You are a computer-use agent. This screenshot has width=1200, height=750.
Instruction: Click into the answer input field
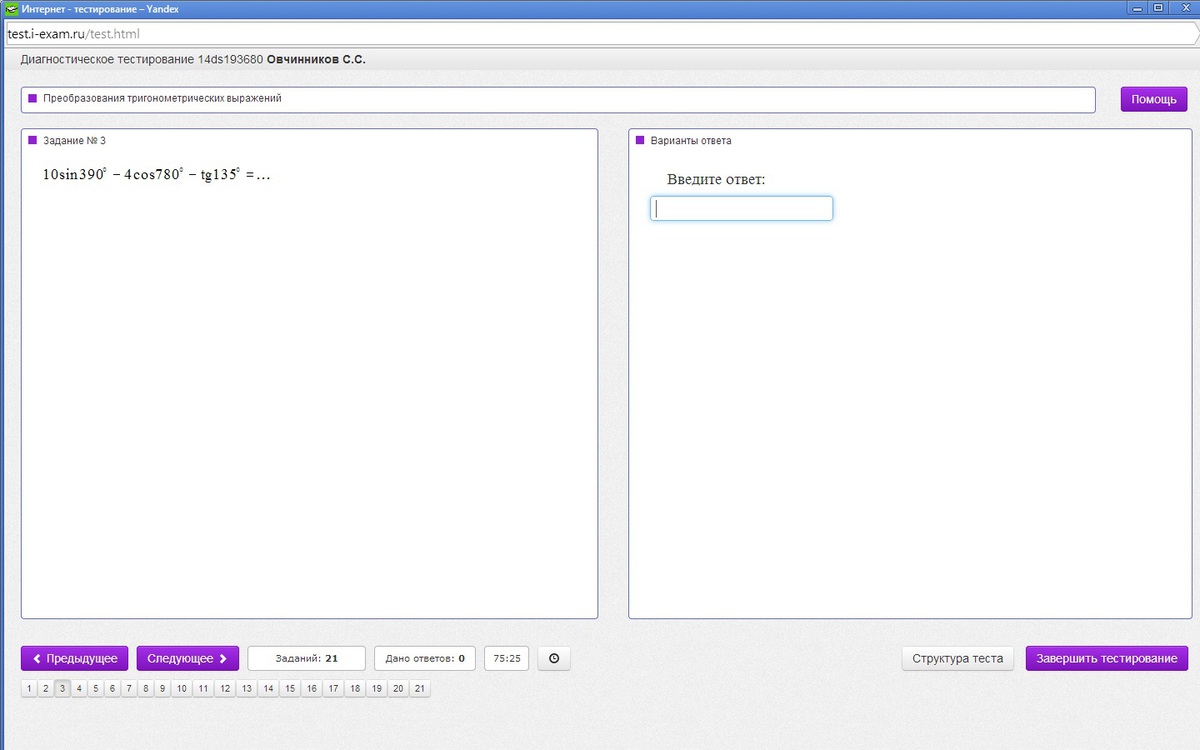point(741,208)
